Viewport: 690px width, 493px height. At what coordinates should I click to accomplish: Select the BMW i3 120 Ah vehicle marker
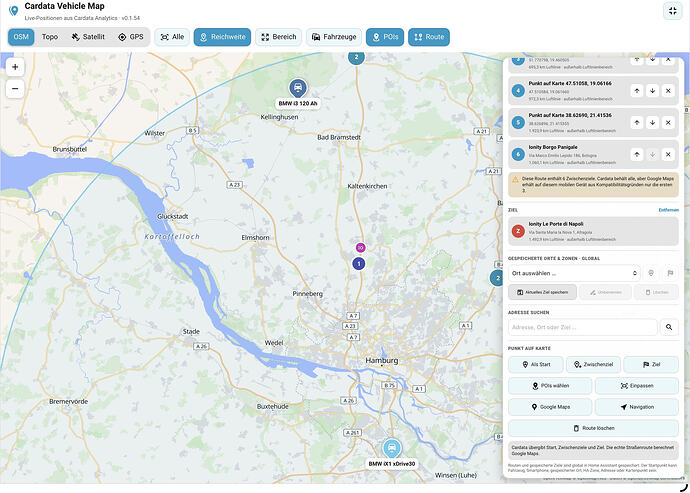(x=298, y=88)
